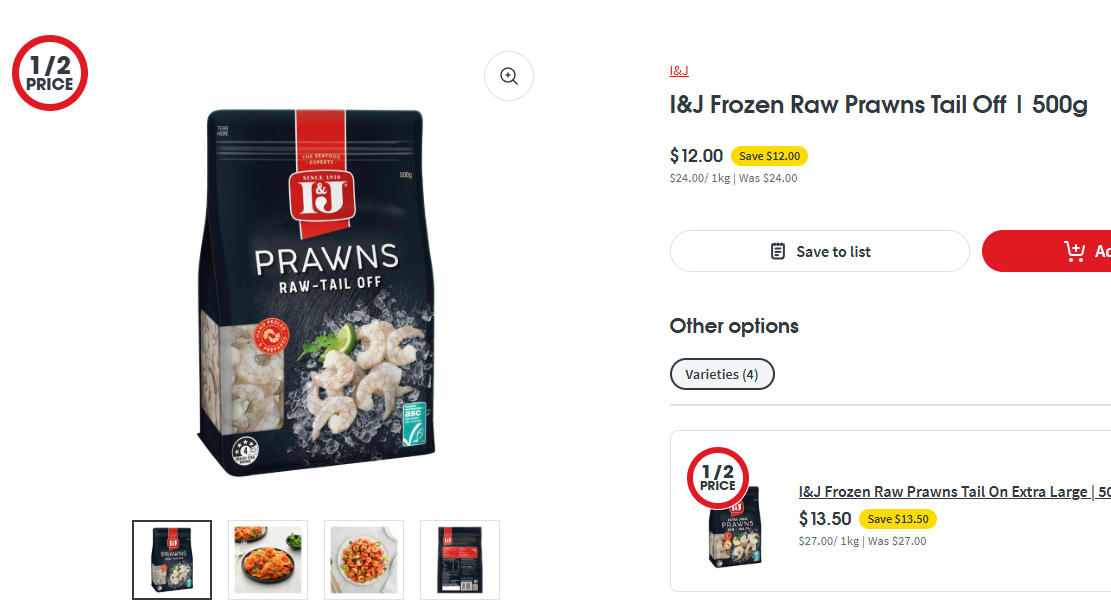Click the zoom magnifier icon on product image

point(509,76)
